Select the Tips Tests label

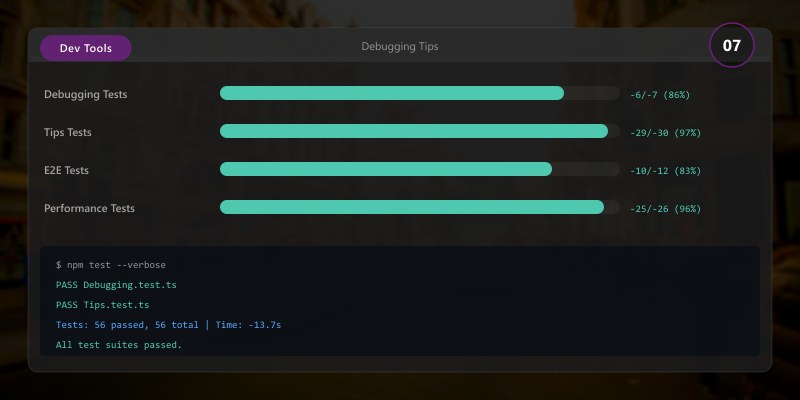pos(68,132)
